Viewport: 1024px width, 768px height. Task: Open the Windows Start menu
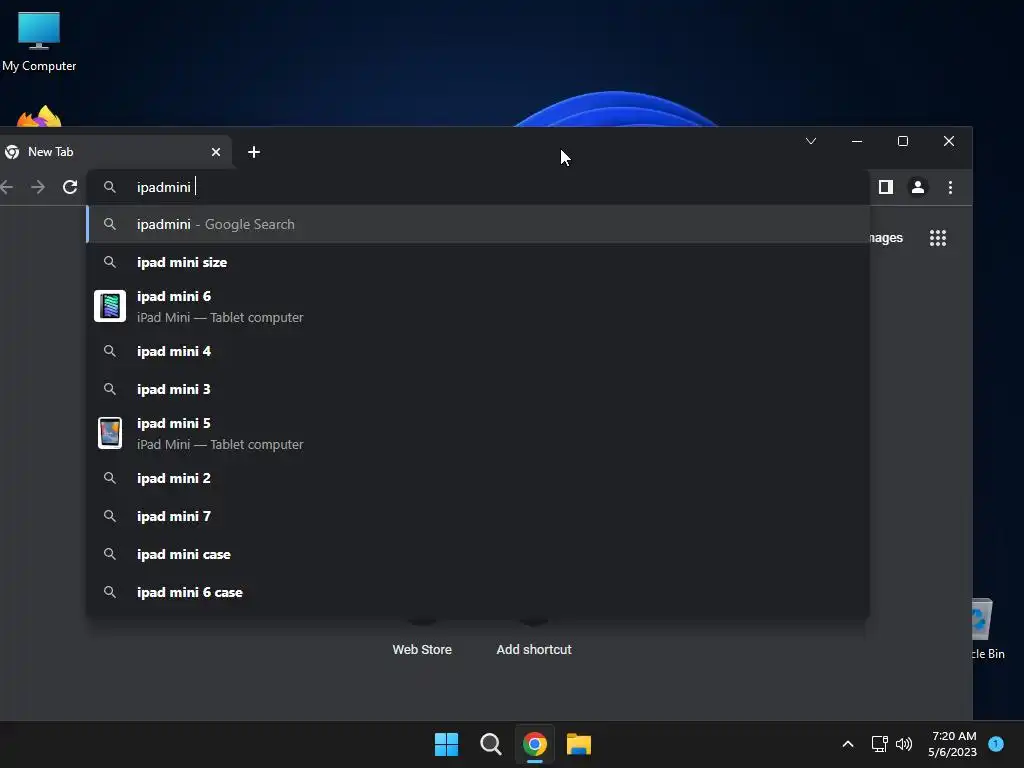click(x=447, y=744)
